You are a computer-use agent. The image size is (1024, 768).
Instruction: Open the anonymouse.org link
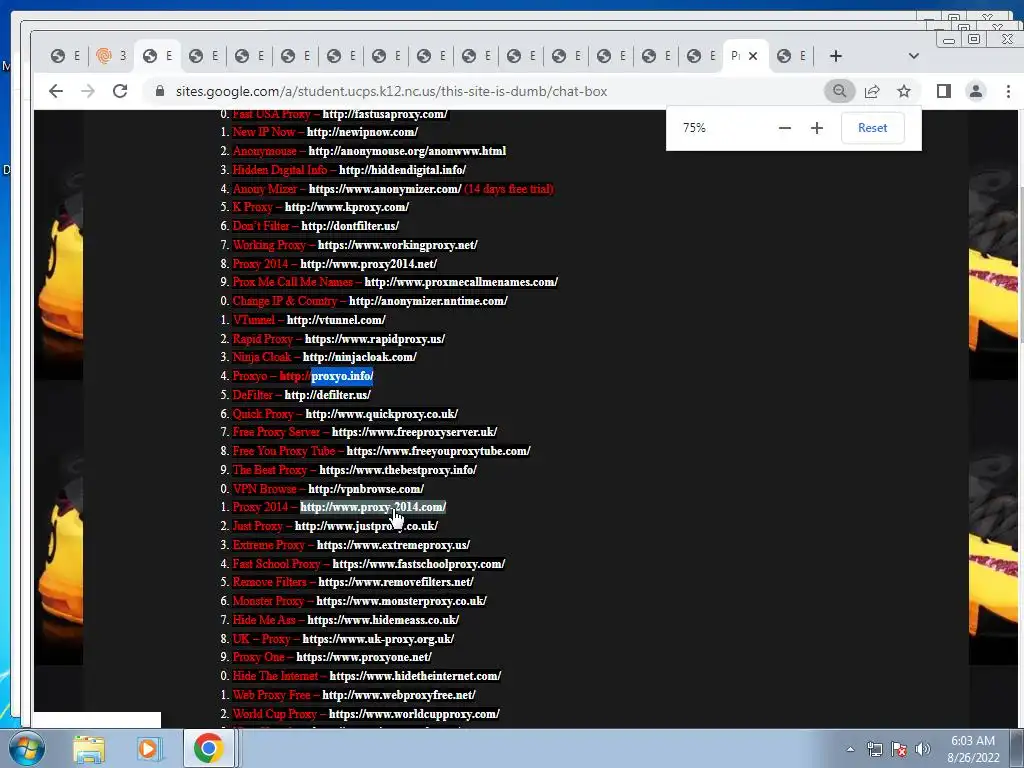click(x=407, y=151)
